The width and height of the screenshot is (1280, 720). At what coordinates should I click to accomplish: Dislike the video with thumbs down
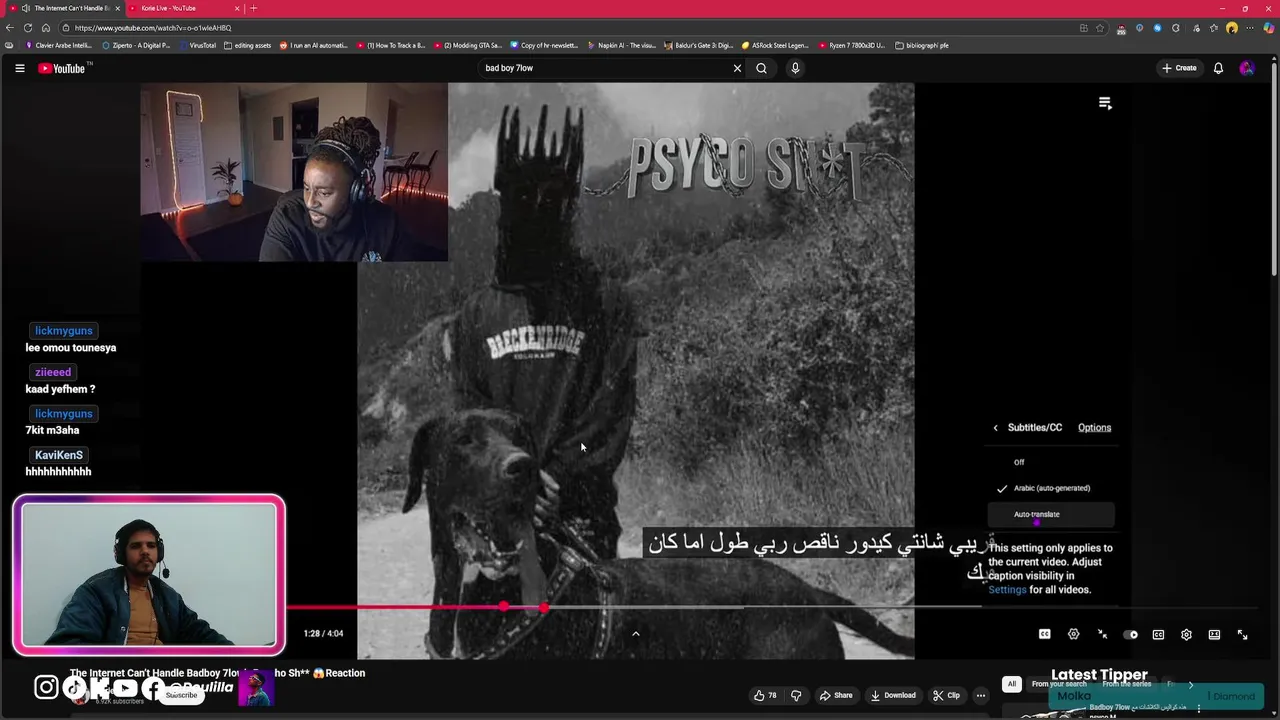[x=796, y=695]
